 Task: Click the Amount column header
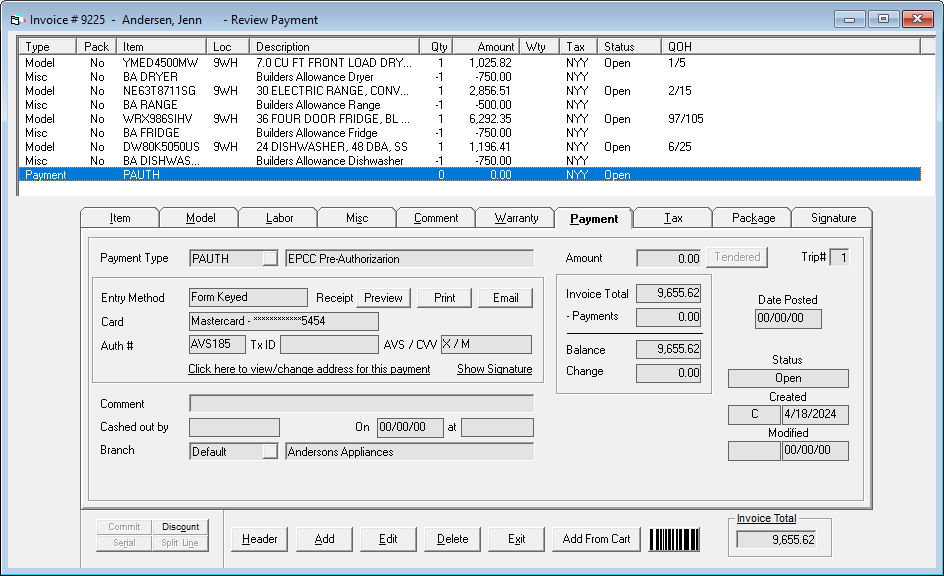click(486, 47)
